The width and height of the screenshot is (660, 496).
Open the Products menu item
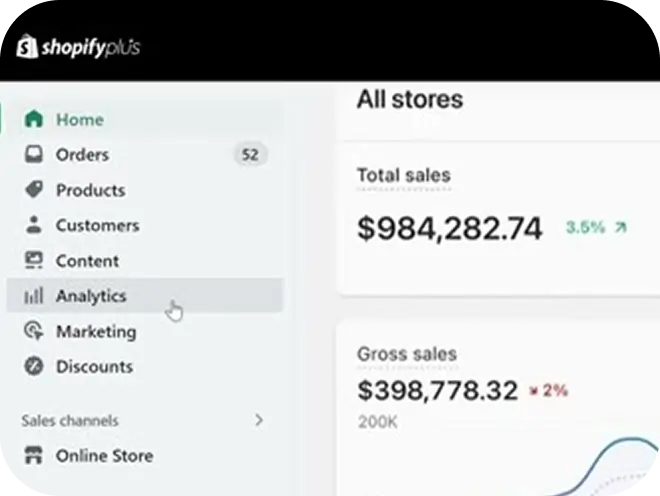point(90,190)
